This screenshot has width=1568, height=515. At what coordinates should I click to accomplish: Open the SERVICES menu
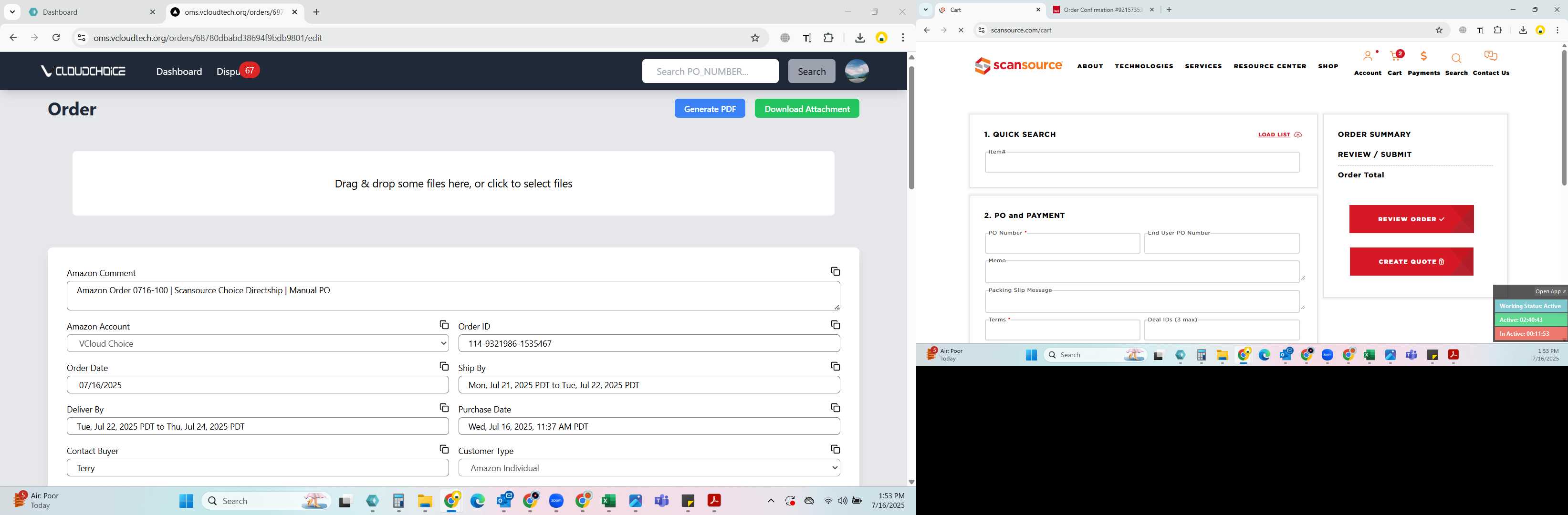click(1203, 66)
